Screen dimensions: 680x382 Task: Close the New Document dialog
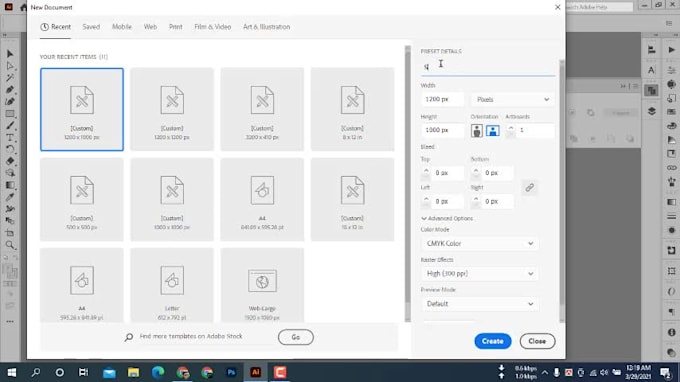[x=558, y=7]
